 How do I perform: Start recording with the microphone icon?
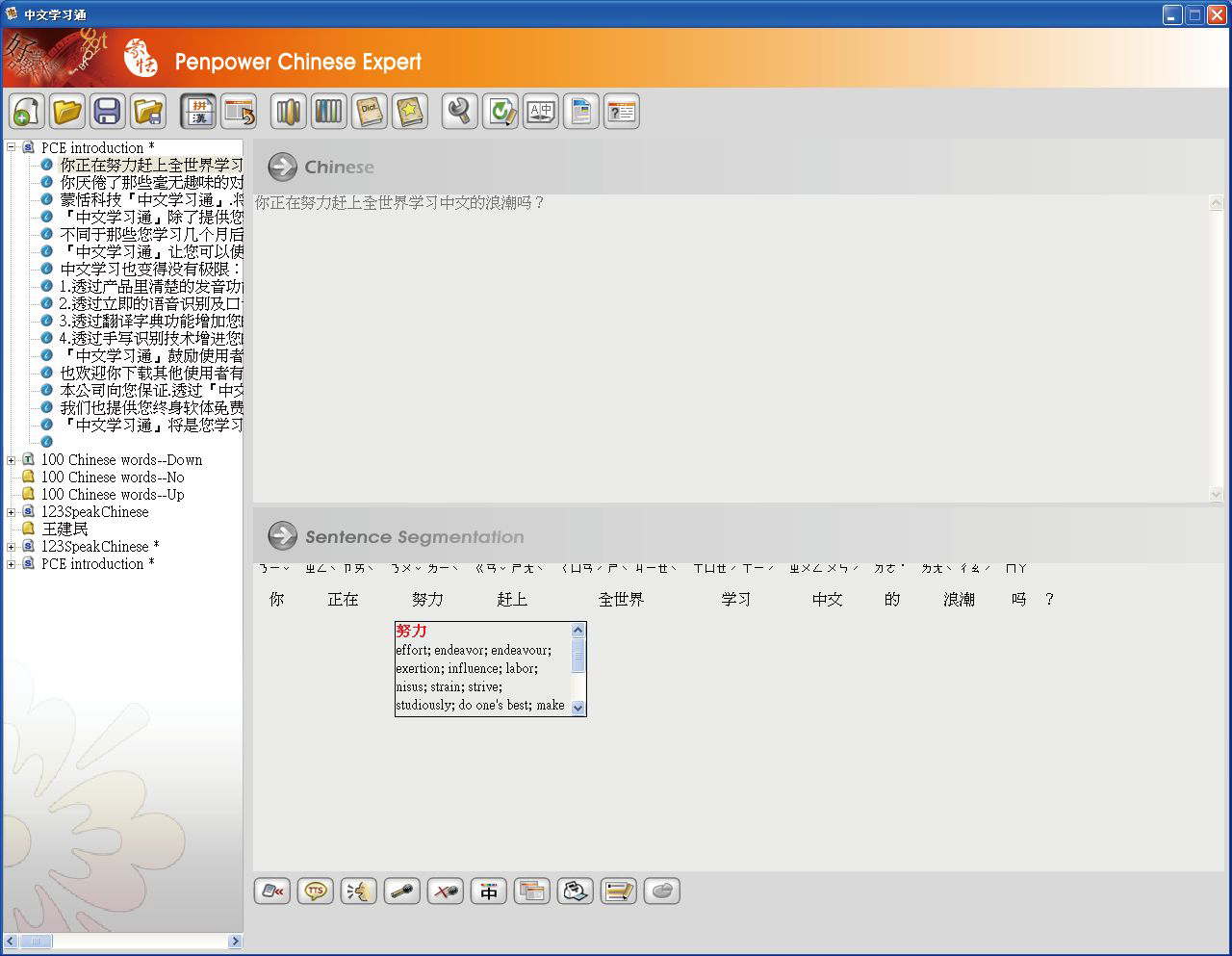(x=402, y=891)
